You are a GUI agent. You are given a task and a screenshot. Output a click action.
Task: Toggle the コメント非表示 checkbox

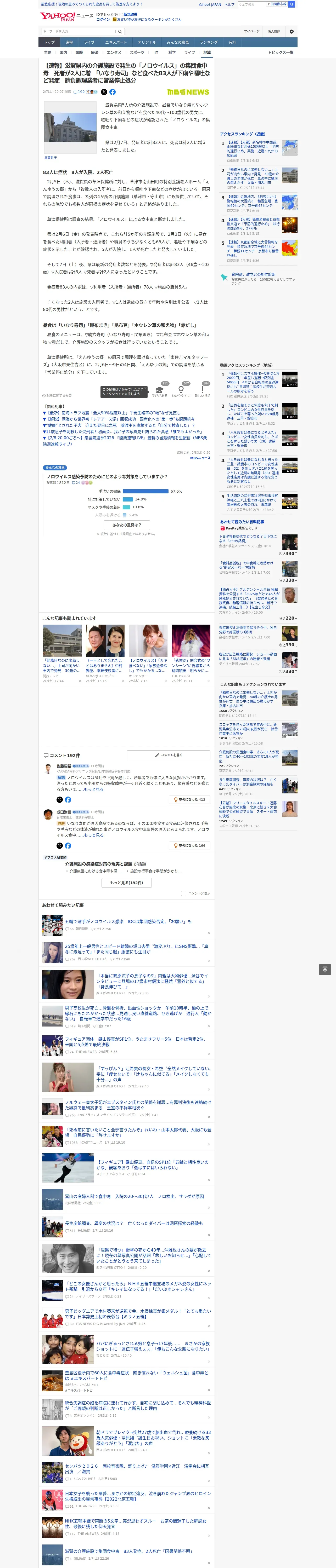coord(183,893)
